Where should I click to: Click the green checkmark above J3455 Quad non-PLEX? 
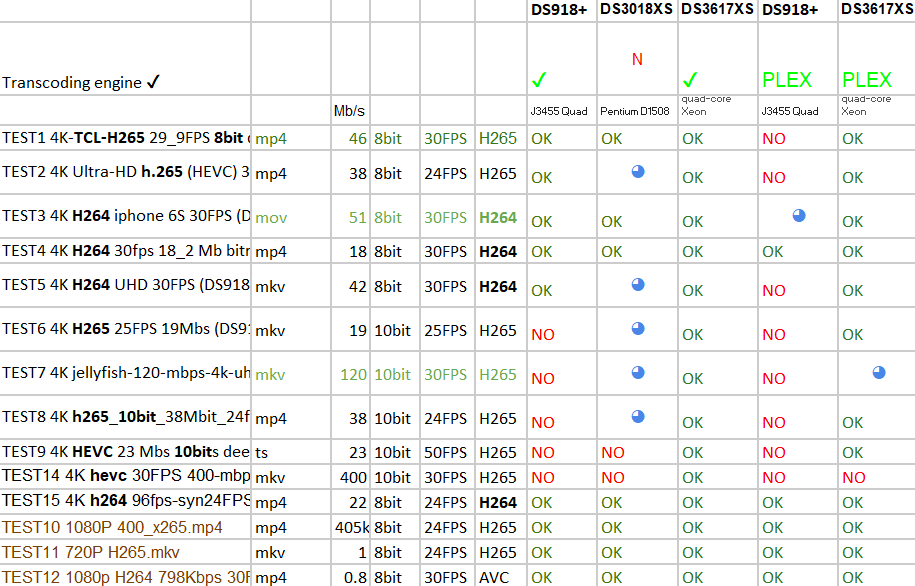tap(539, 80)
